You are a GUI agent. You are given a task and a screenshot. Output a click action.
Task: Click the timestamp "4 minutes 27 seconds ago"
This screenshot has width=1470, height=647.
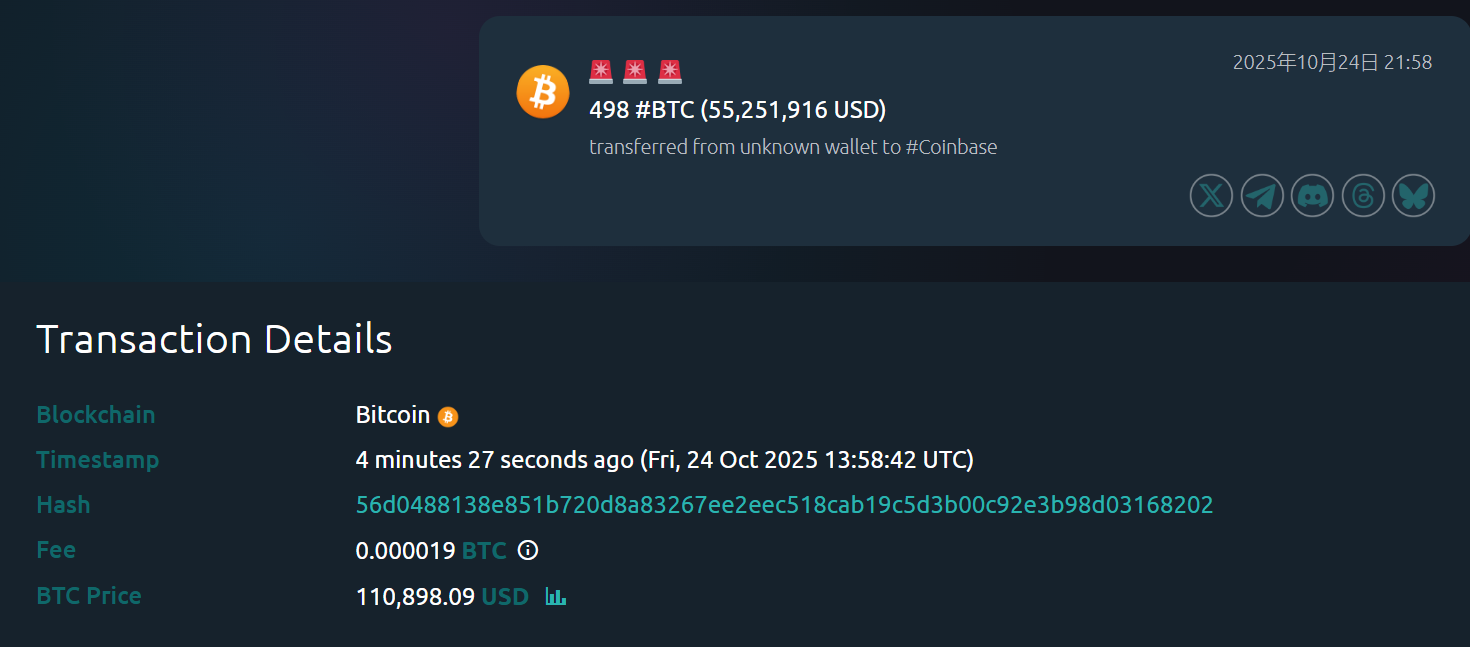(x=494, y=460)
